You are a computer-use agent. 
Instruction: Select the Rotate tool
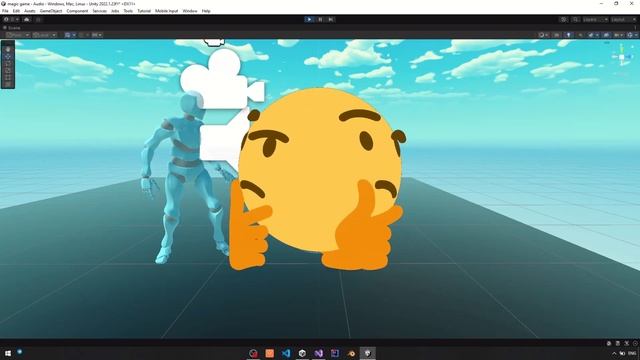[x=8, y=63]
